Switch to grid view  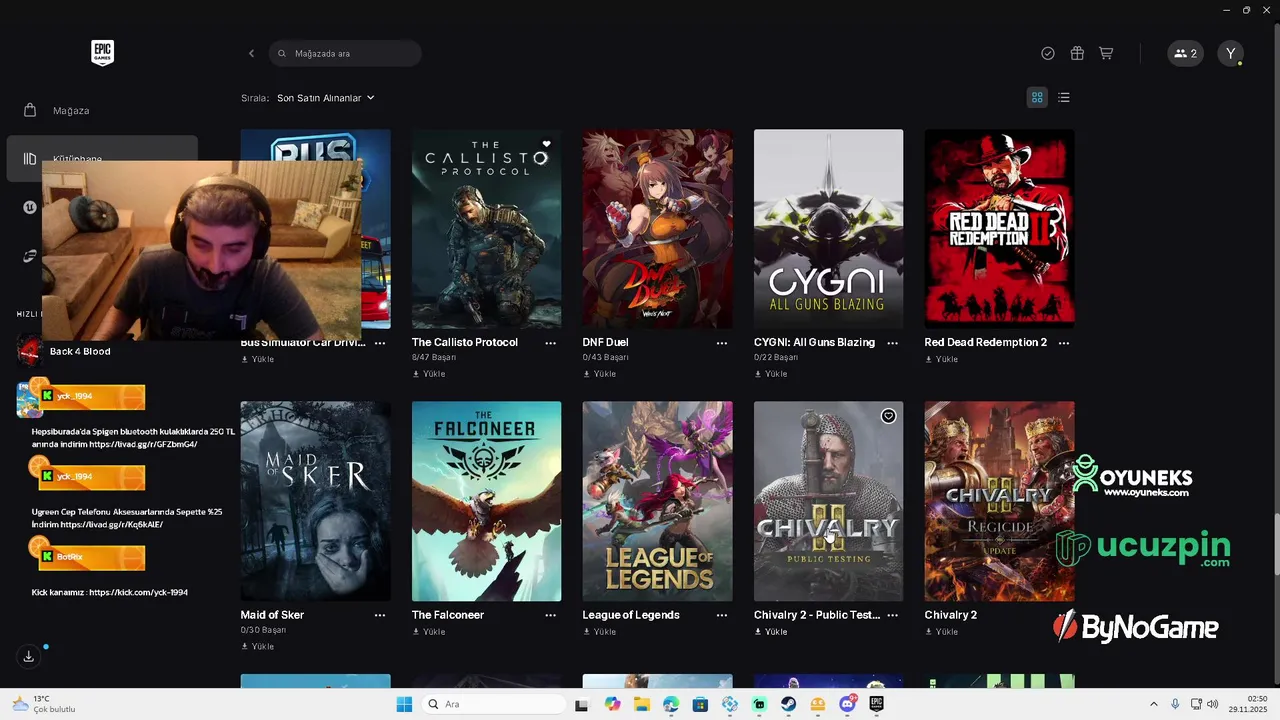coord(1037,97)
